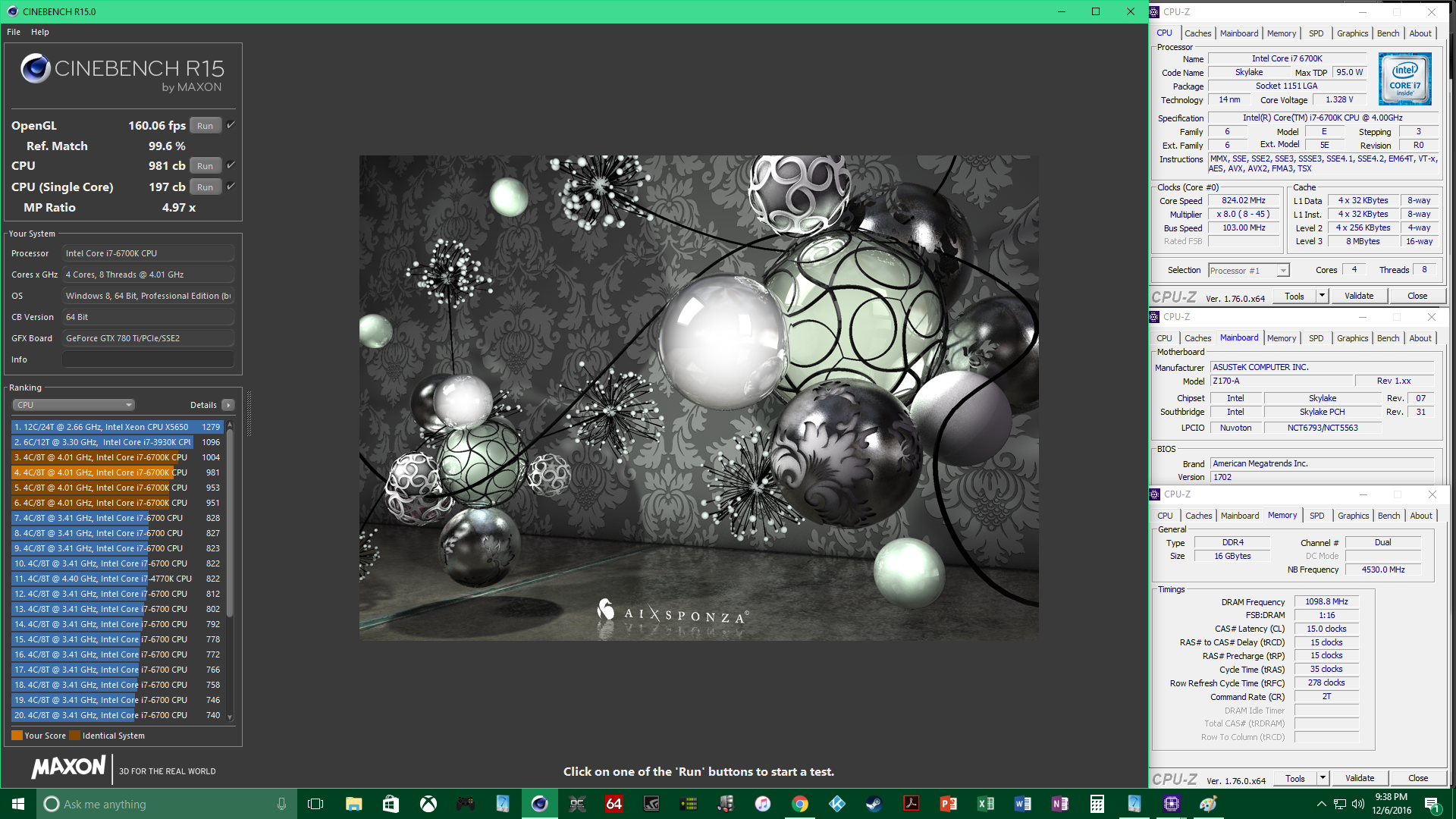Switch to Caches tab in top CPU-Z window

1197,33
